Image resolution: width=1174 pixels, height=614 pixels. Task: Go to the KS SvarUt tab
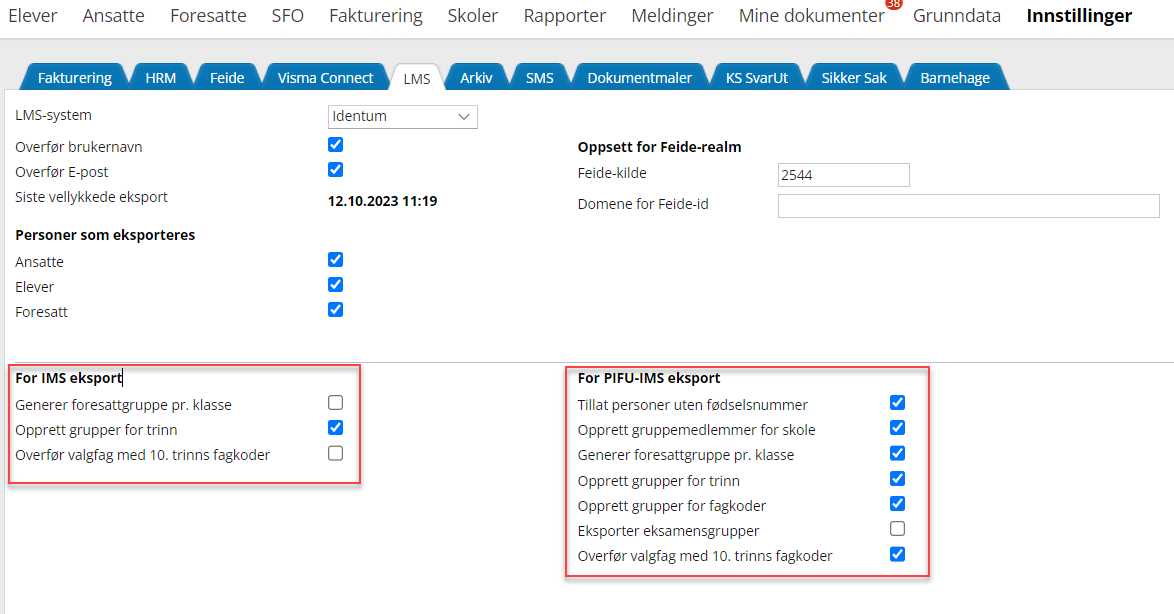tap(756, 78)
